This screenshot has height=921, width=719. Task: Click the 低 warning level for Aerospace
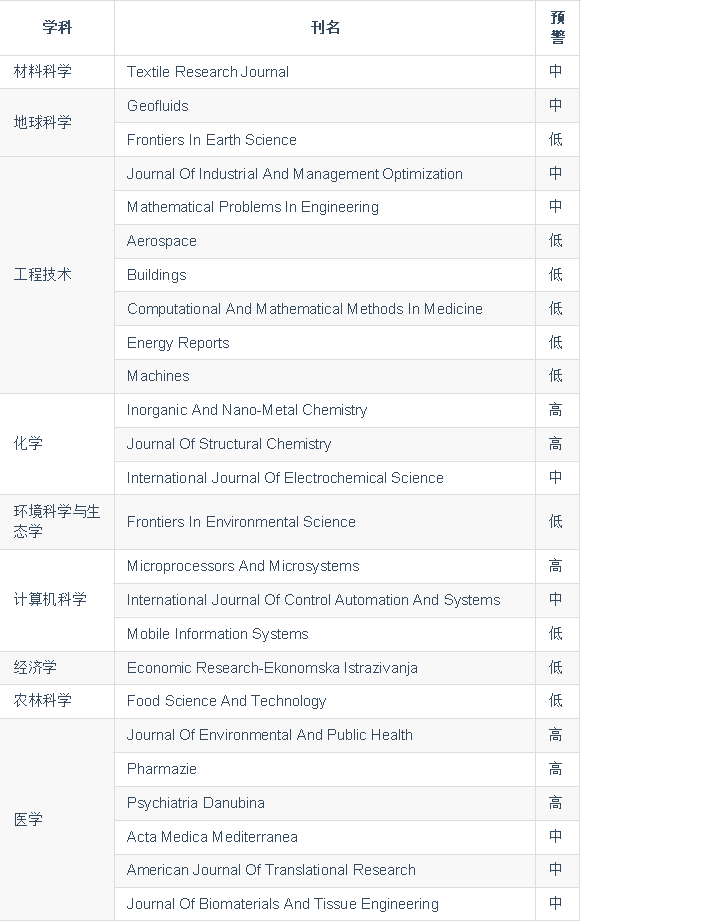click(556, 241)
